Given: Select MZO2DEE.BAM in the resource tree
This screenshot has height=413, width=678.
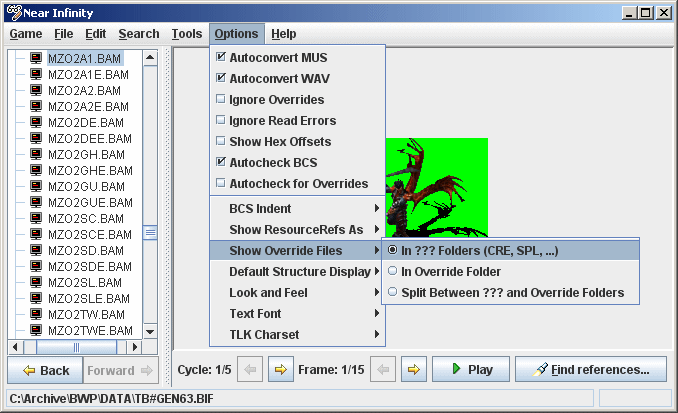Looking at the screenshot, I should 90,138.
